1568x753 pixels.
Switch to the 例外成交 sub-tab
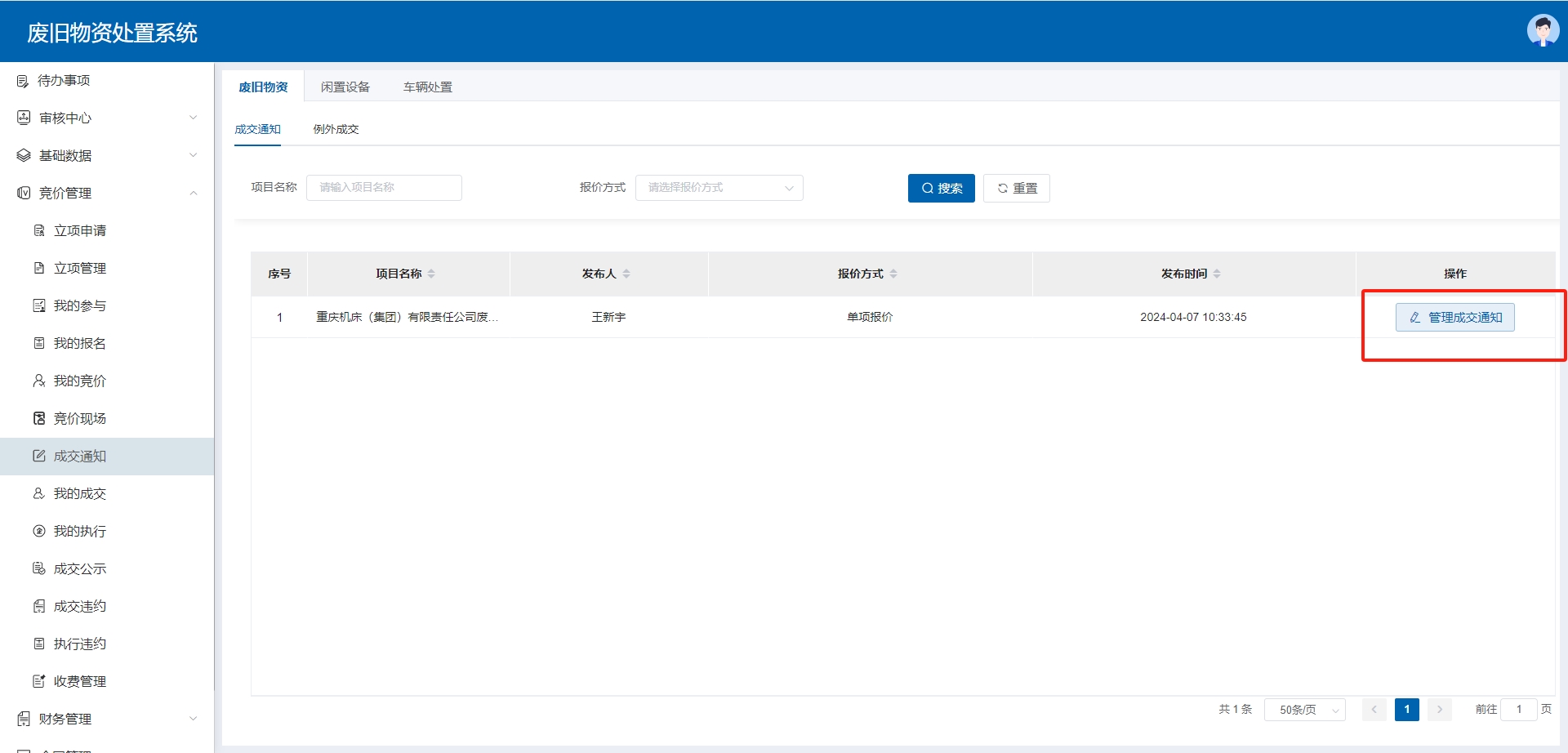point(336,129)
